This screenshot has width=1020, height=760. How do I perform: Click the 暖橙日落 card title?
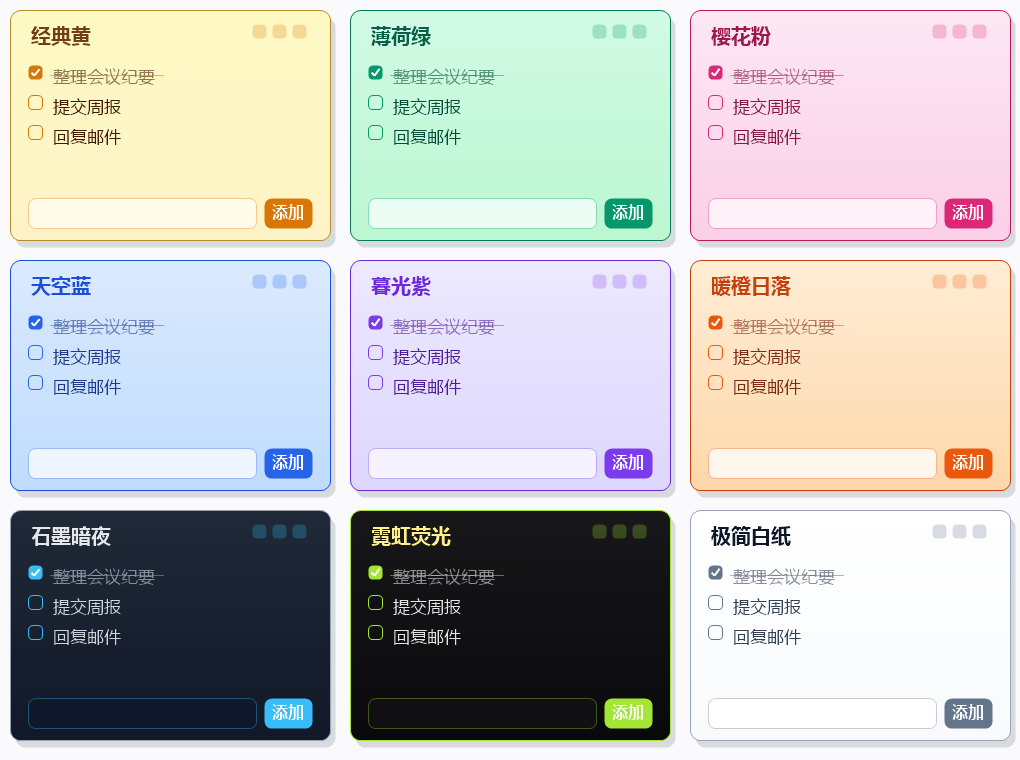click(751, 286)
